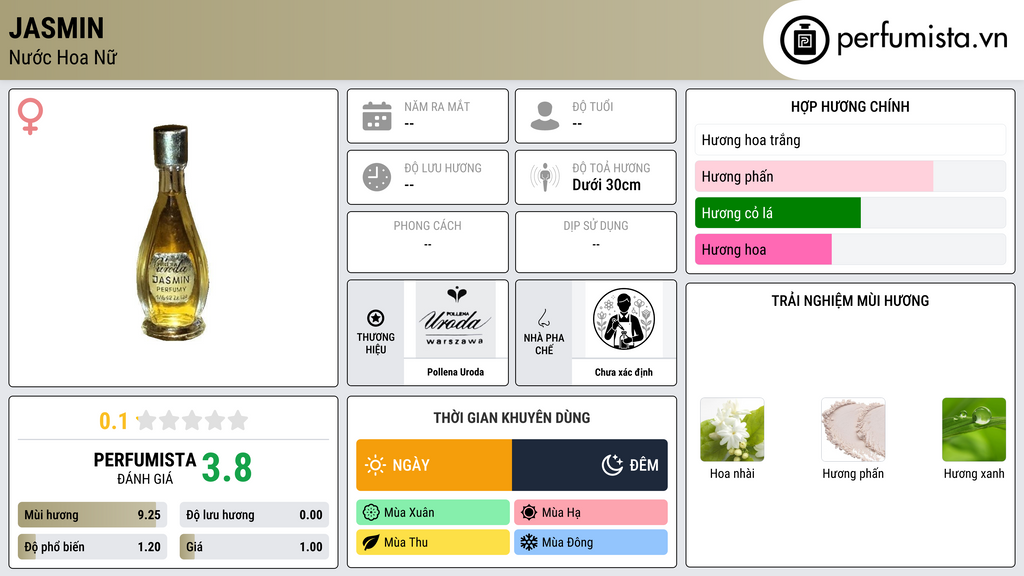
Task: Click the Hương hoa trắng accord bar
Action: (x=850, y=140)
